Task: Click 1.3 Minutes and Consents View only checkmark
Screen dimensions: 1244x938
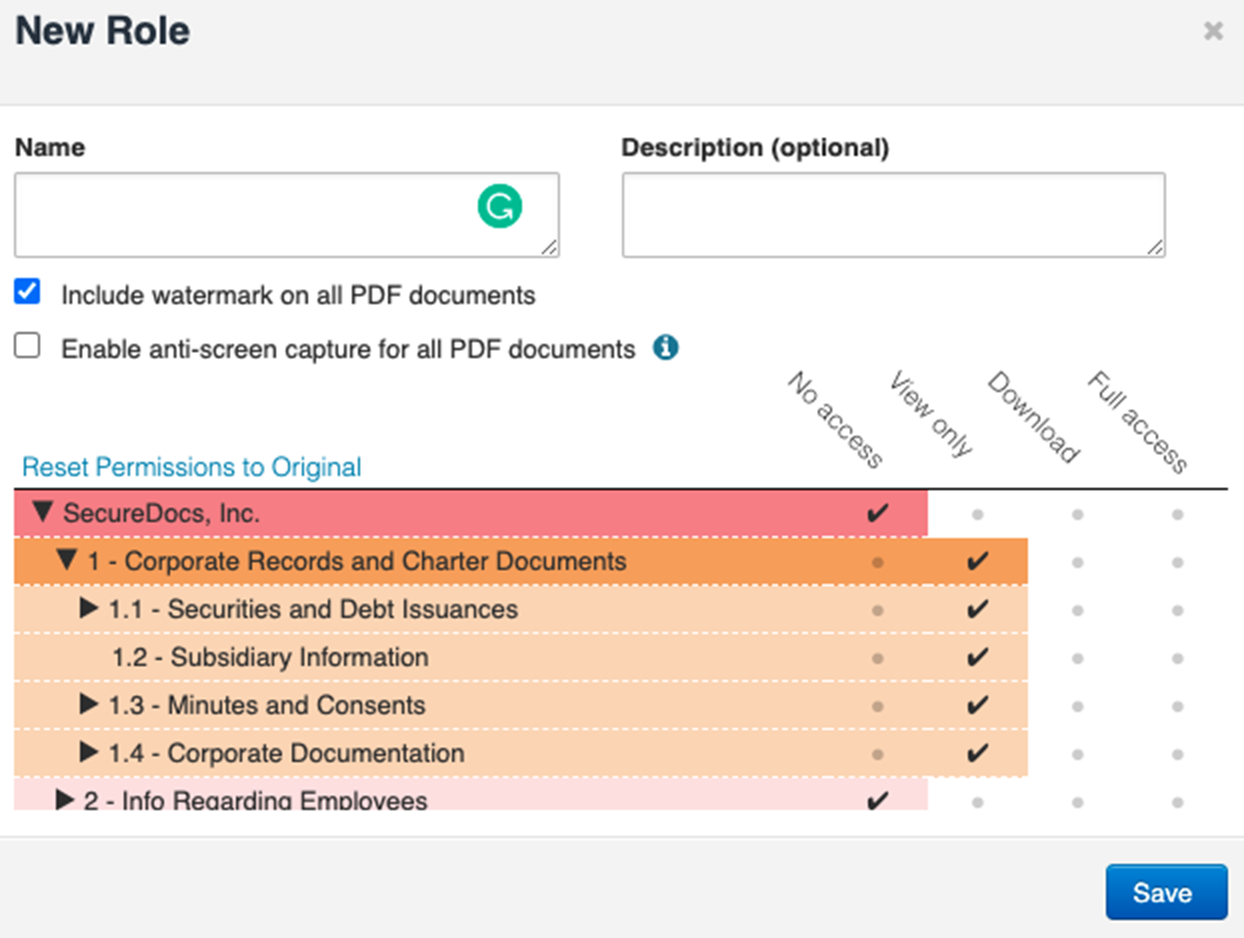Action: (x=977, y=706)
